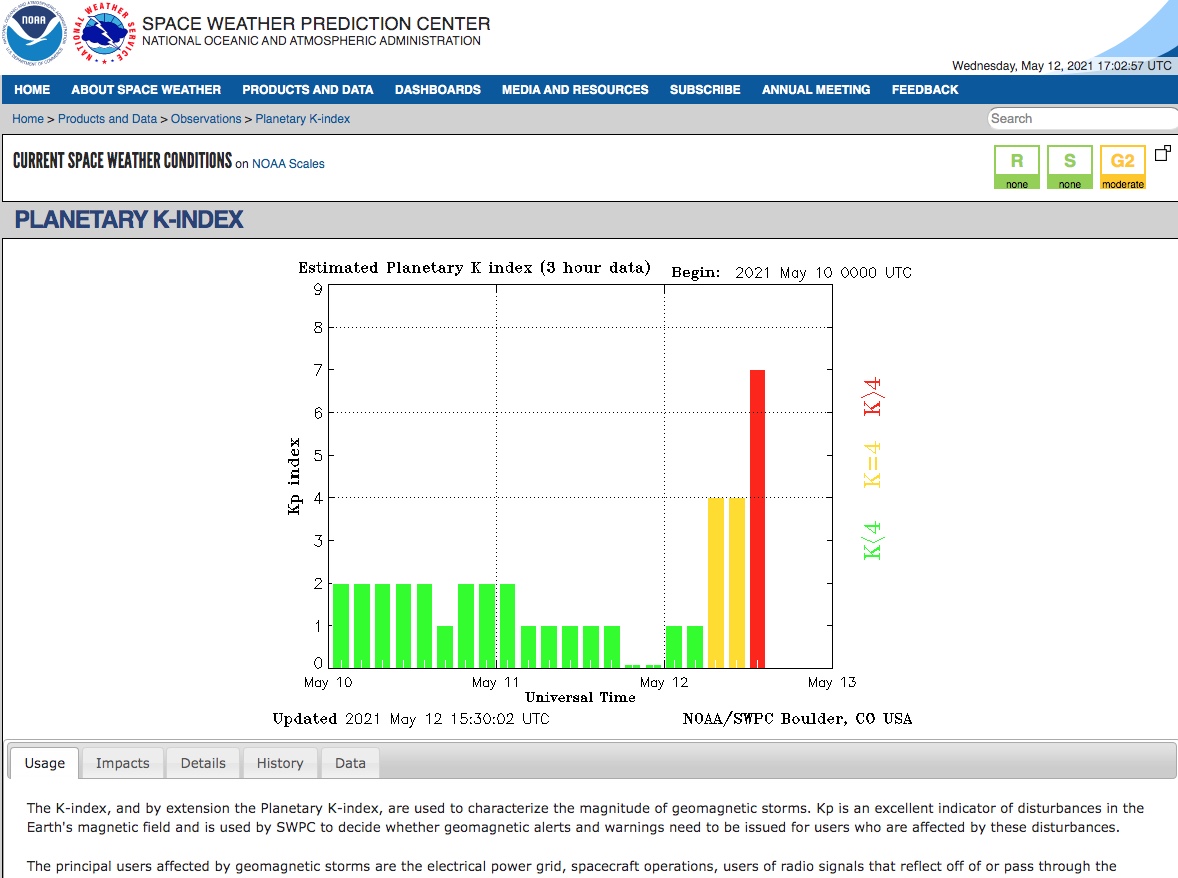1178x878 pixels.
Task: Click the Observations breadcrumb link
Action: [x=206, y=119]
